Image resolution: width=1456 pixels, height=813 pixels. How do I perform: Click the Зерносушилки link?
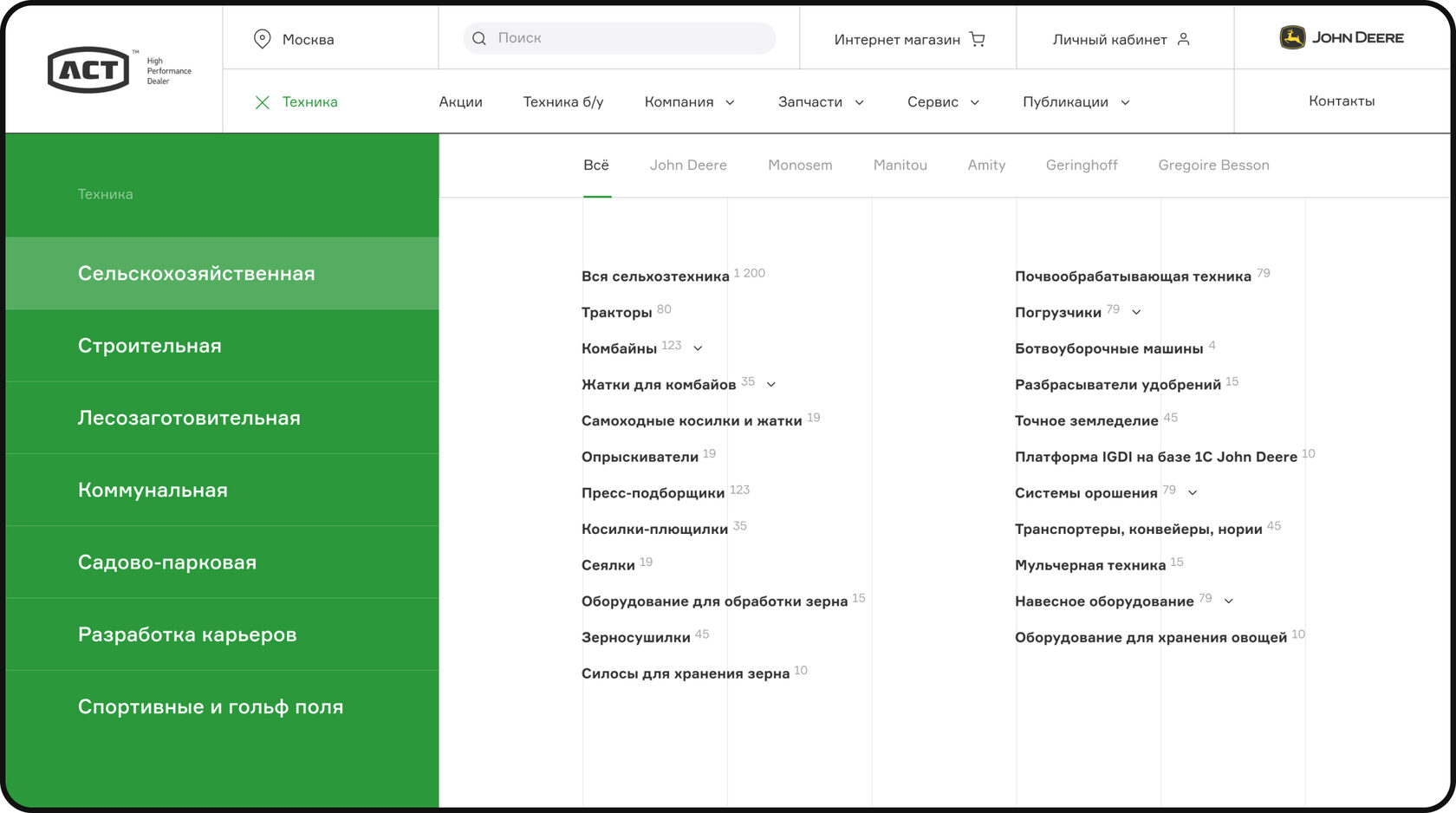tap(638, 635)
